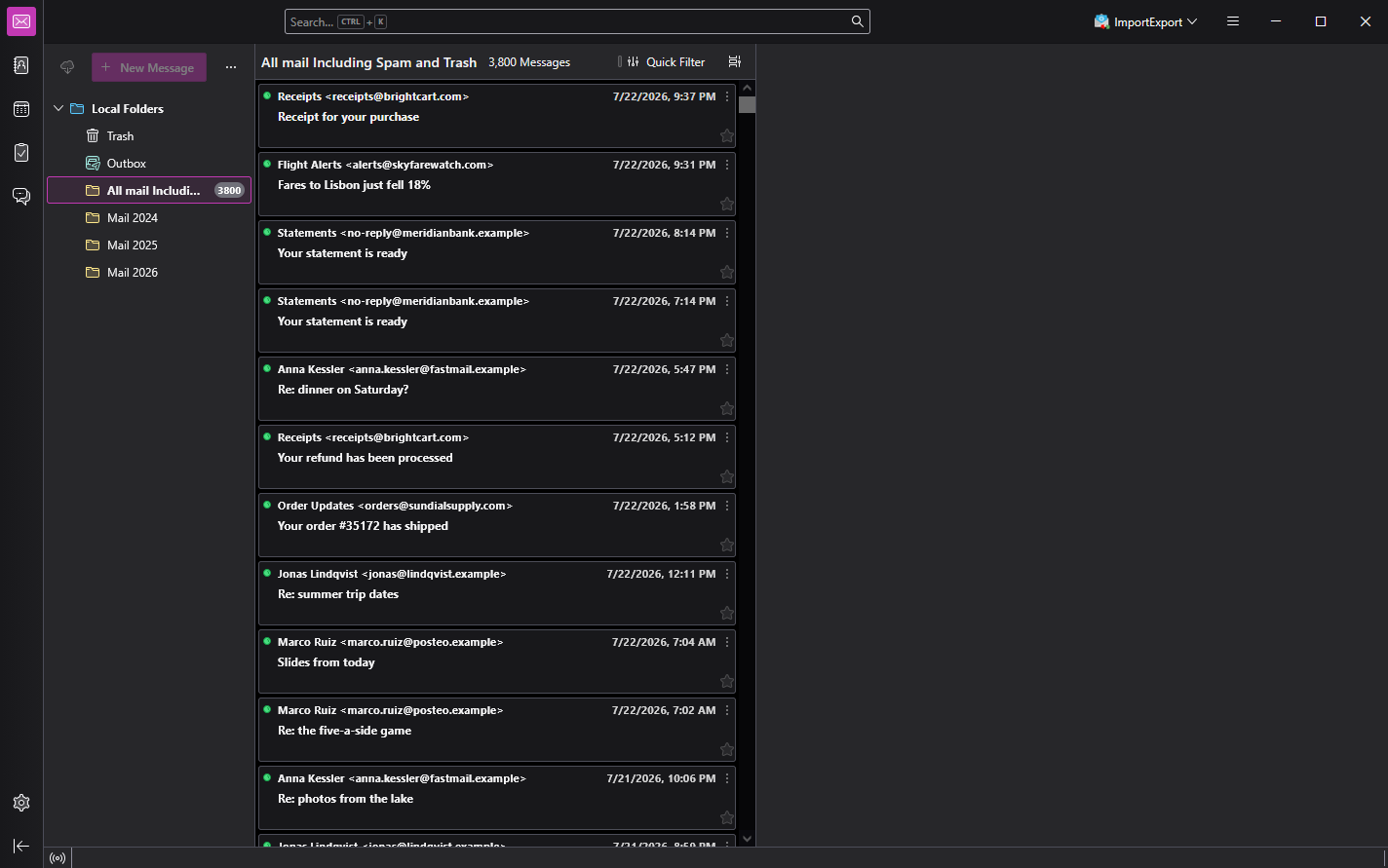The width and height of the screenshot is (1388, 868).
Task: Star the Receipt for your purchase message
Action: pos(726,136)
